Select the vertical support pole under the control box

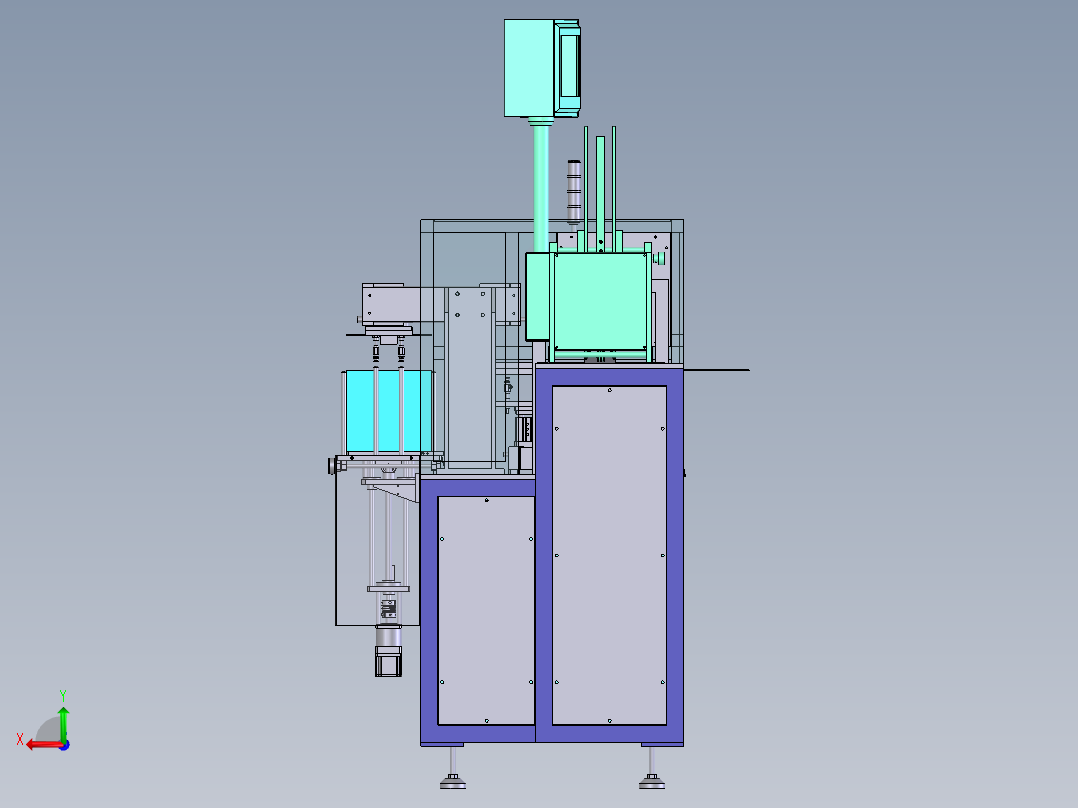coord(541,189)
